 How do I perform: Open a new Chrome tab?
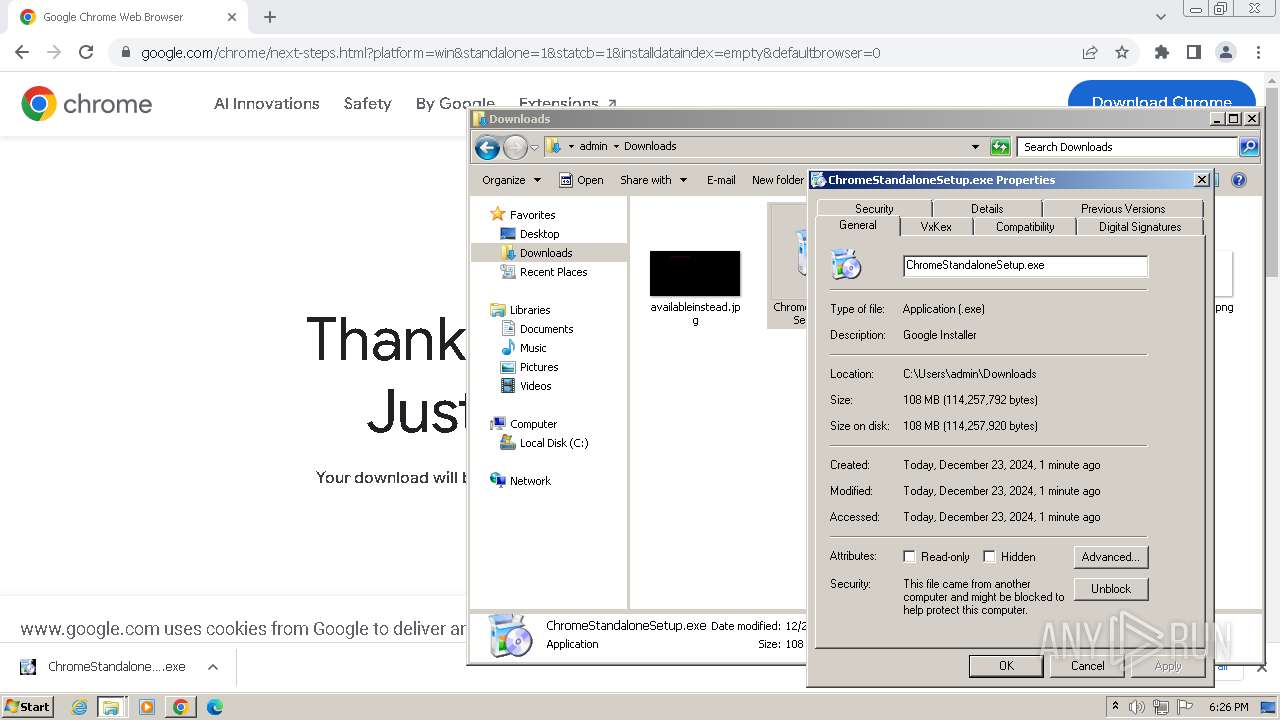point(270,17)
